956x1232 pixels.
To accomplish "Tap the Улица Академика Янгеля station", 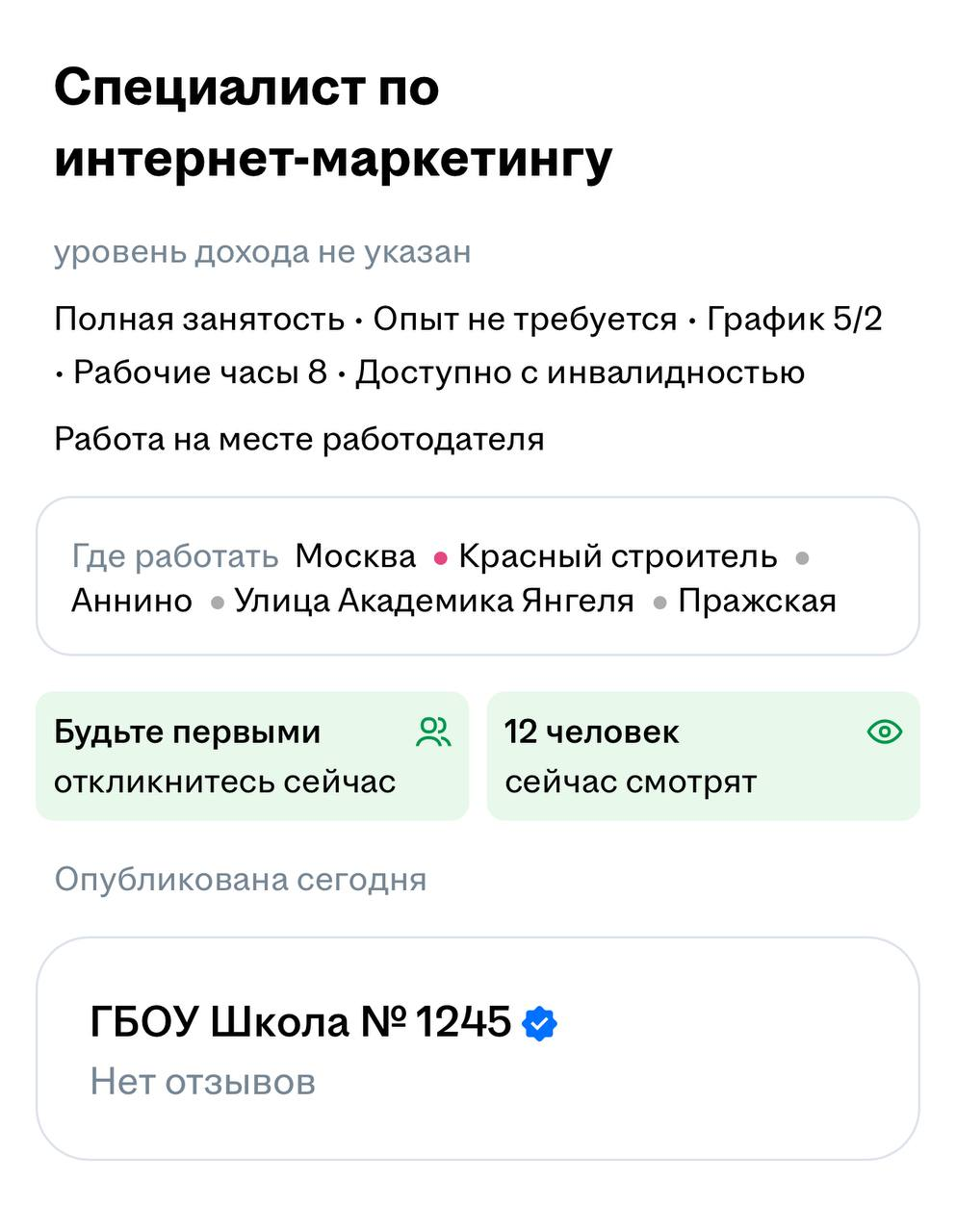I will tap(434, 602).
